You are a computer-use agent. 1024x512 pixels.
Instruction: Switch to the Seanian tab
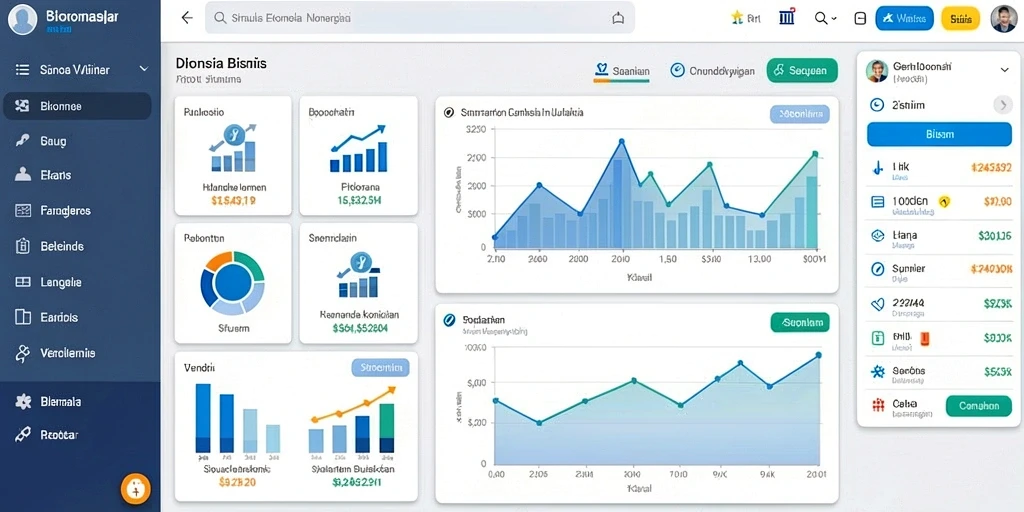point(622,71)
